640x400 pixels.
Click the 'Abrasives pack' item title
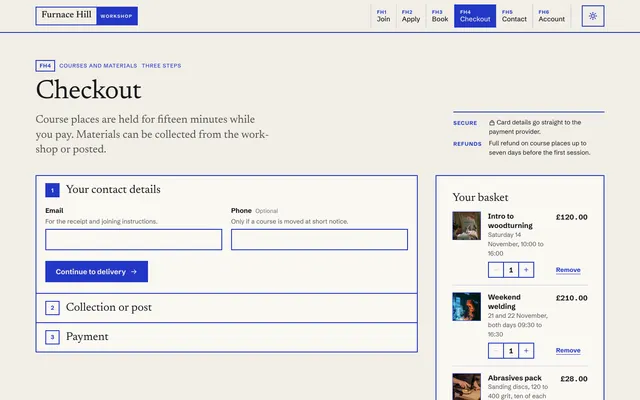pos(515,378)
